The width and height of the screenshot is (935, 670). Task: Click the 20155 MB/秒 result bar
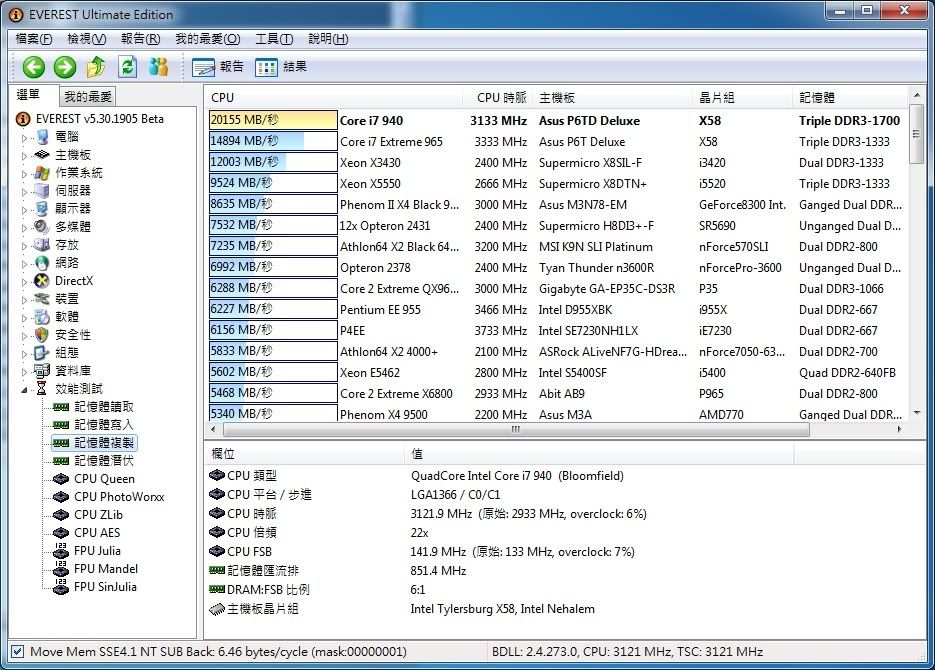coord(273,120)
